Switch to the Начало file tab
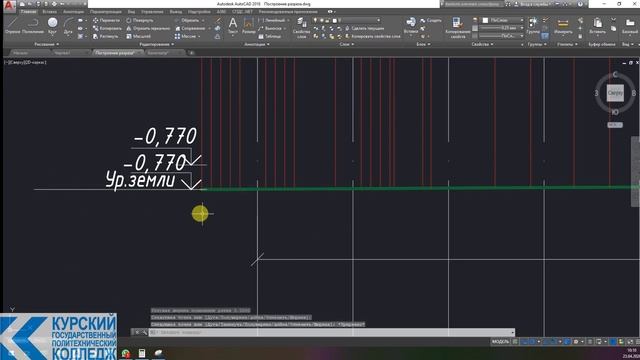The width and height of the screenshot is (640, 360). tap(20, 53)
